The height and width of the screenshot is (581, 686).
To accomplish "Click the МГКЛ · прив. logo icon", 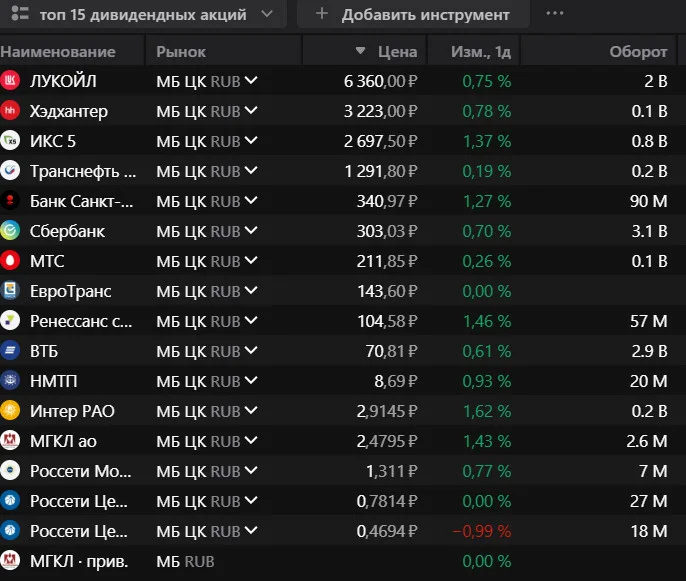I will pyautogui.click(x=10, y=560).
